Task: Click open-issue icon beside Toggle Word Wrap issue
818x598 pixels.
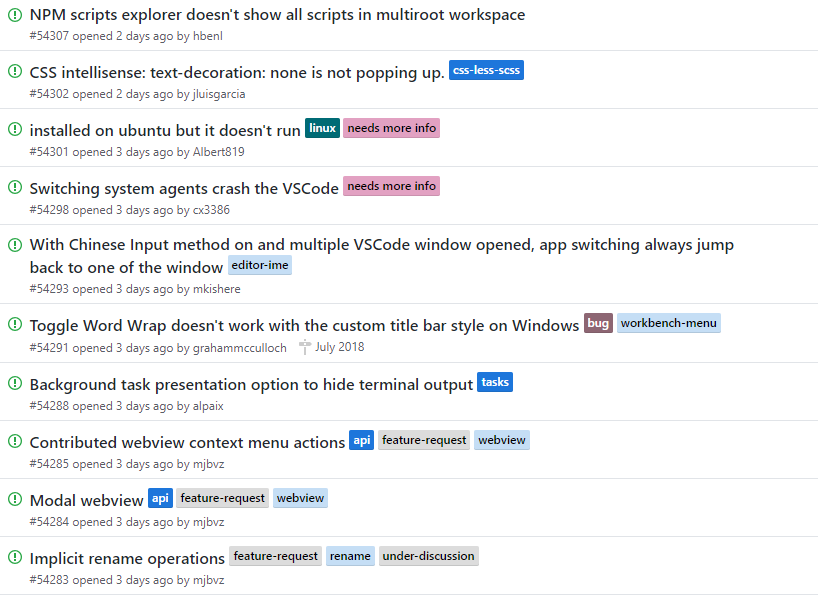Action: click(x=15, y=324)
